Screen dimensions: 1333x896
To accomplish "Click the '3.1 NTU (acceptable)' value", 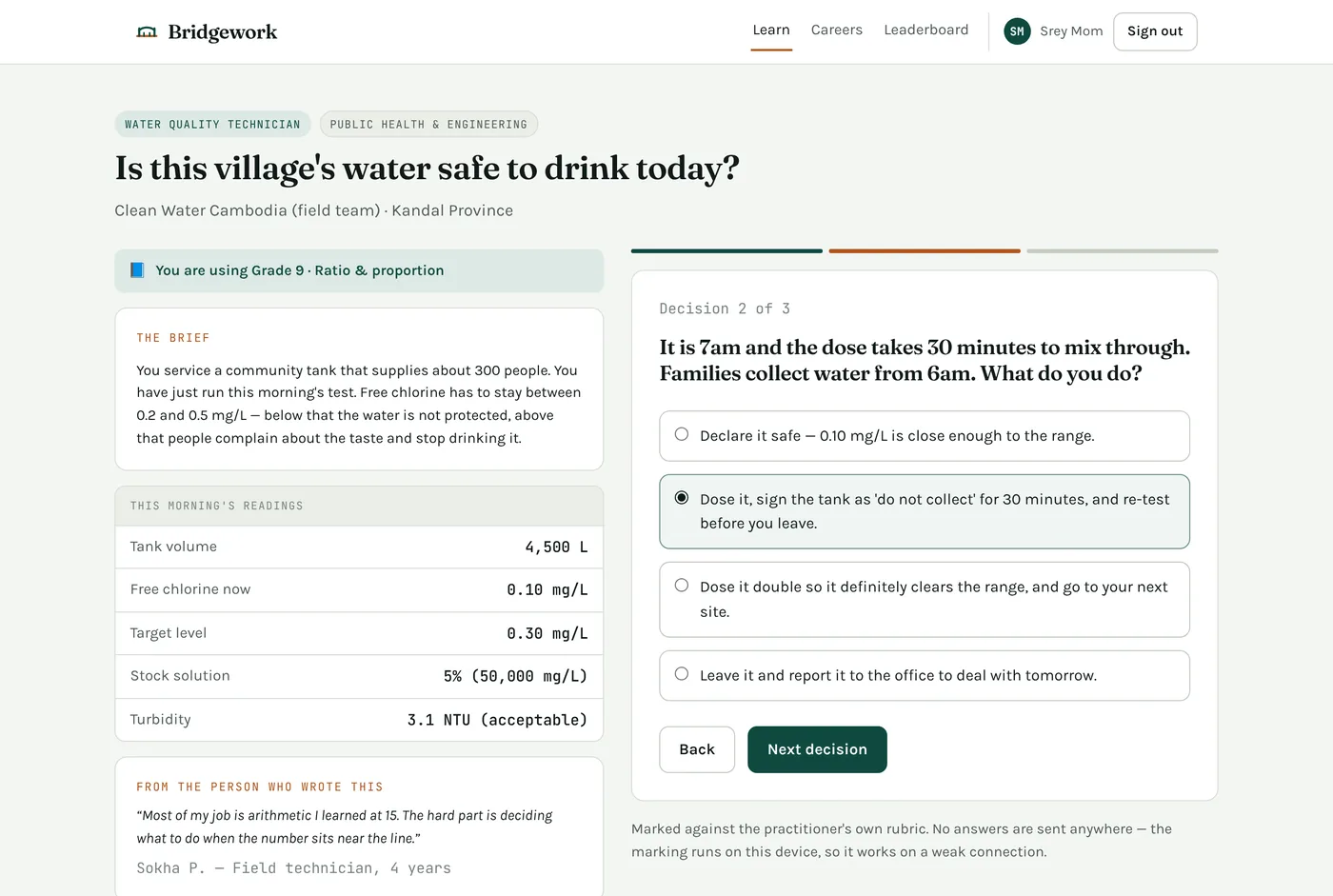I will [497, 721].
